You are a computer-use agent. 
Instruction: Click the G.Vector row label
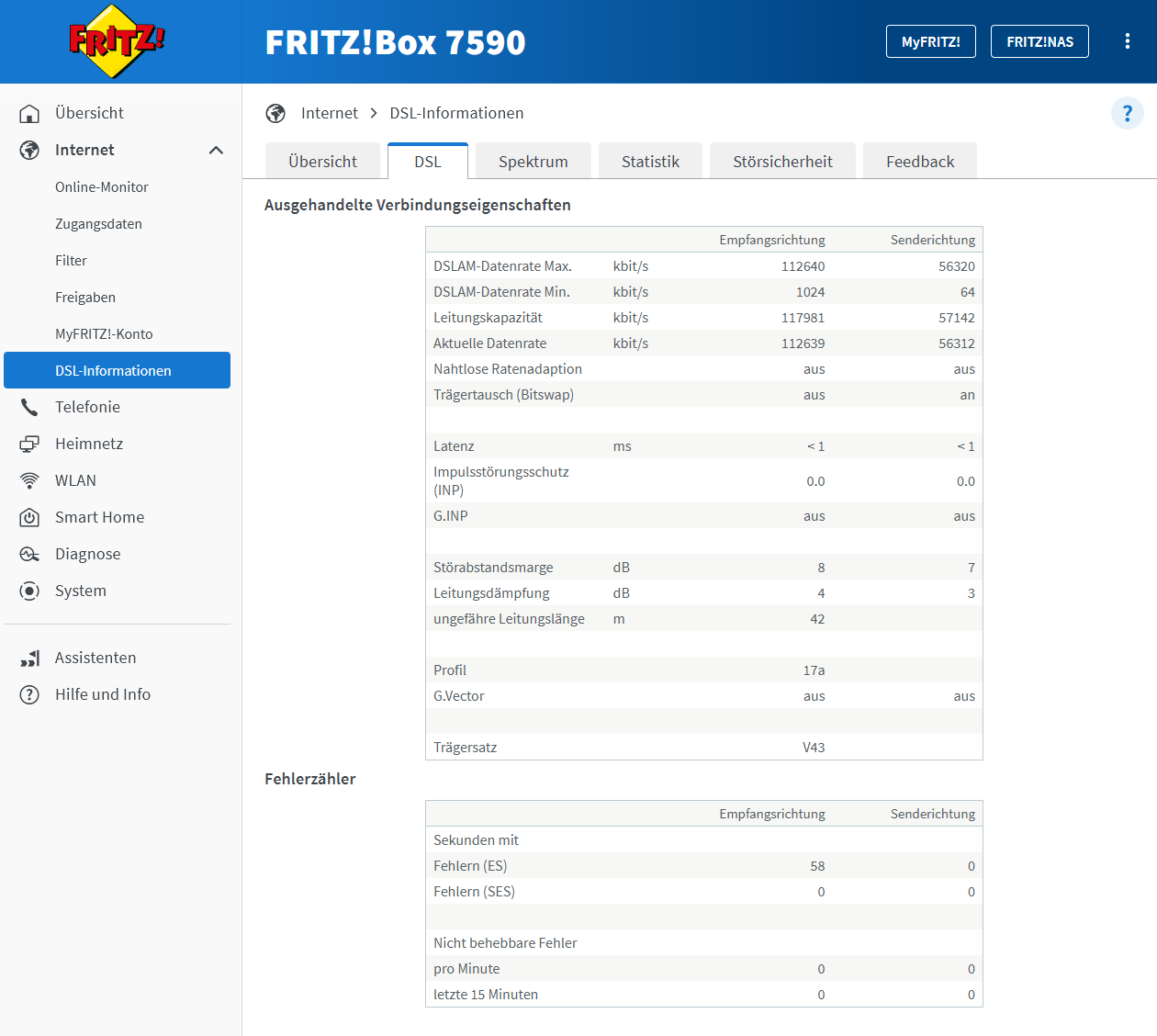[x=458, y=696]
